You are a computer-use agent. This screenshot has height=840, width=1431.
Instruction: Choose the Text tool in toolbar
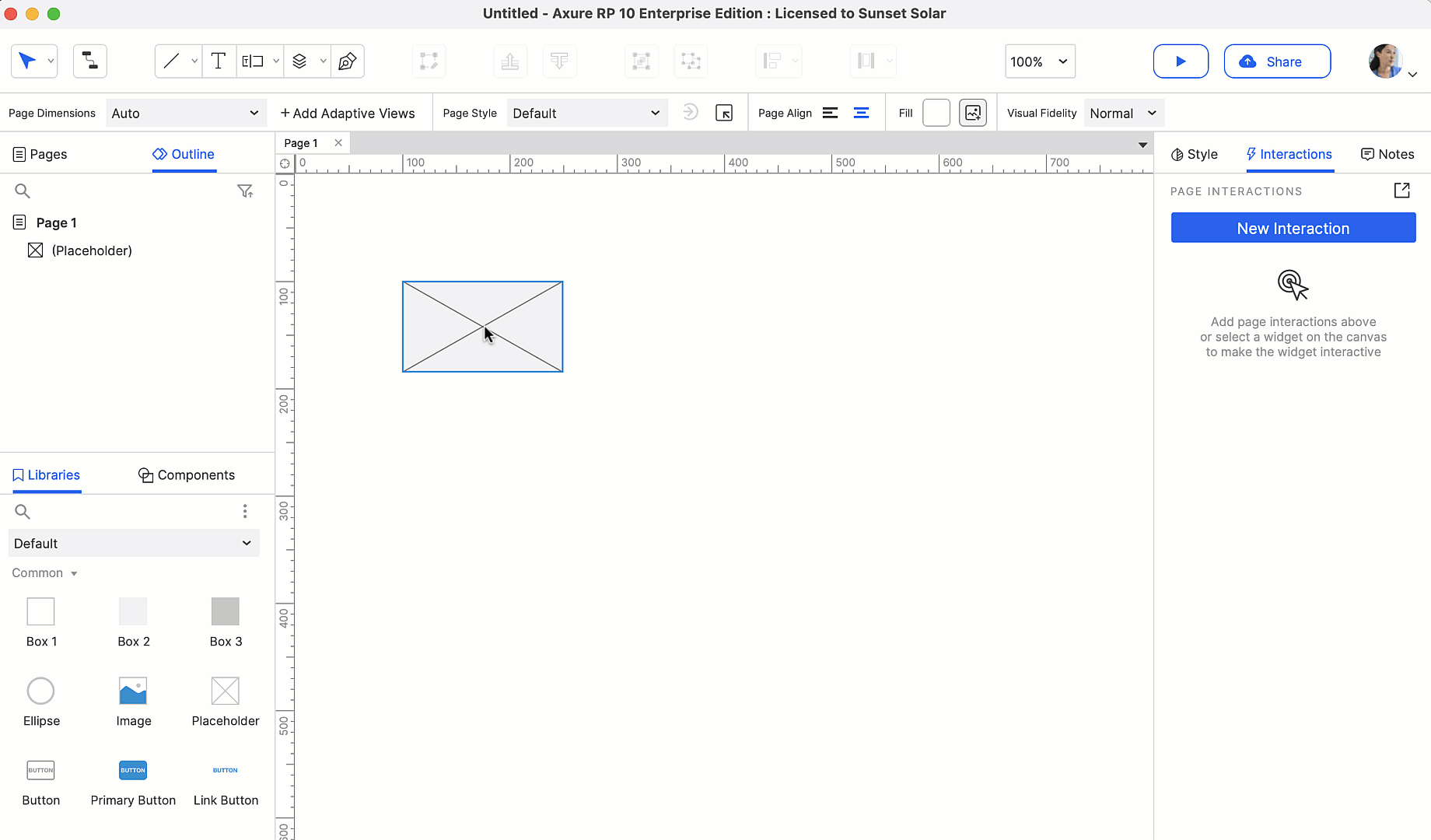(x=219, y=61)
